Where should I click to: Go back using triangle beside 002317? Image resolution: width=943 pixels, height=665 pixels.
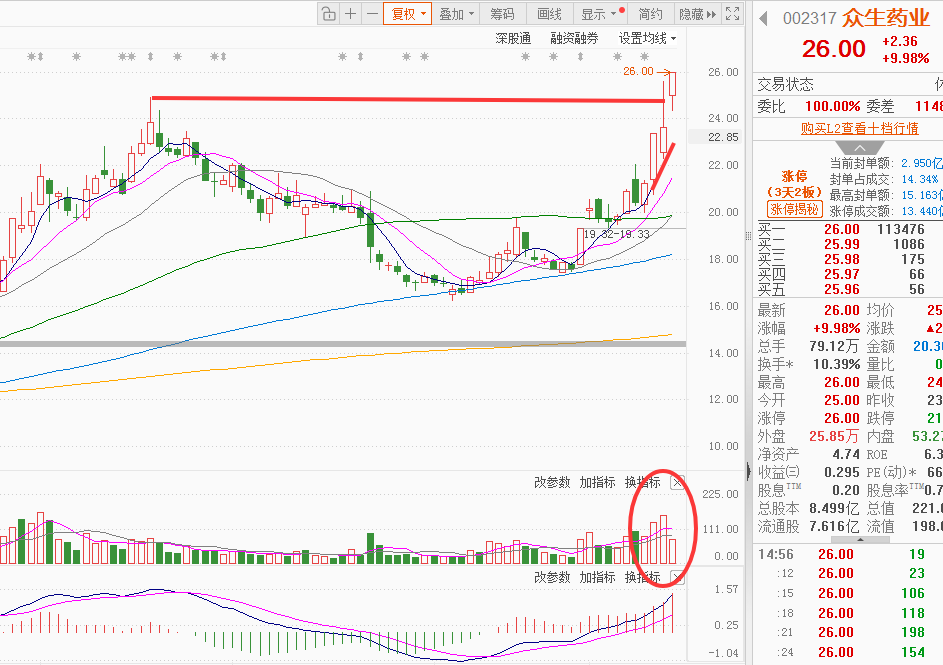(x=764, y=18)
